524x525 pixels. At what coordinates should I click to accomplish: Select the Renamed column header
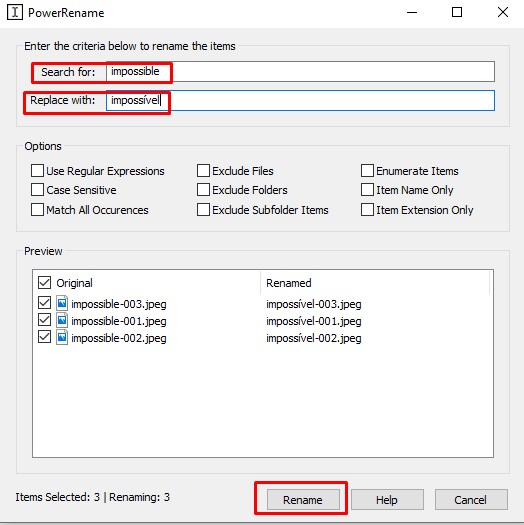tap(289, 283)
